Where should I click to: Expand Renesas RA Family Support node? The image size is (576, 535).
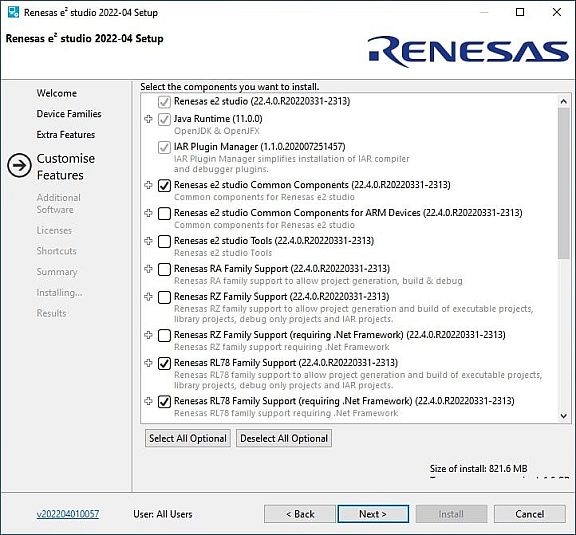coord(148,269)
